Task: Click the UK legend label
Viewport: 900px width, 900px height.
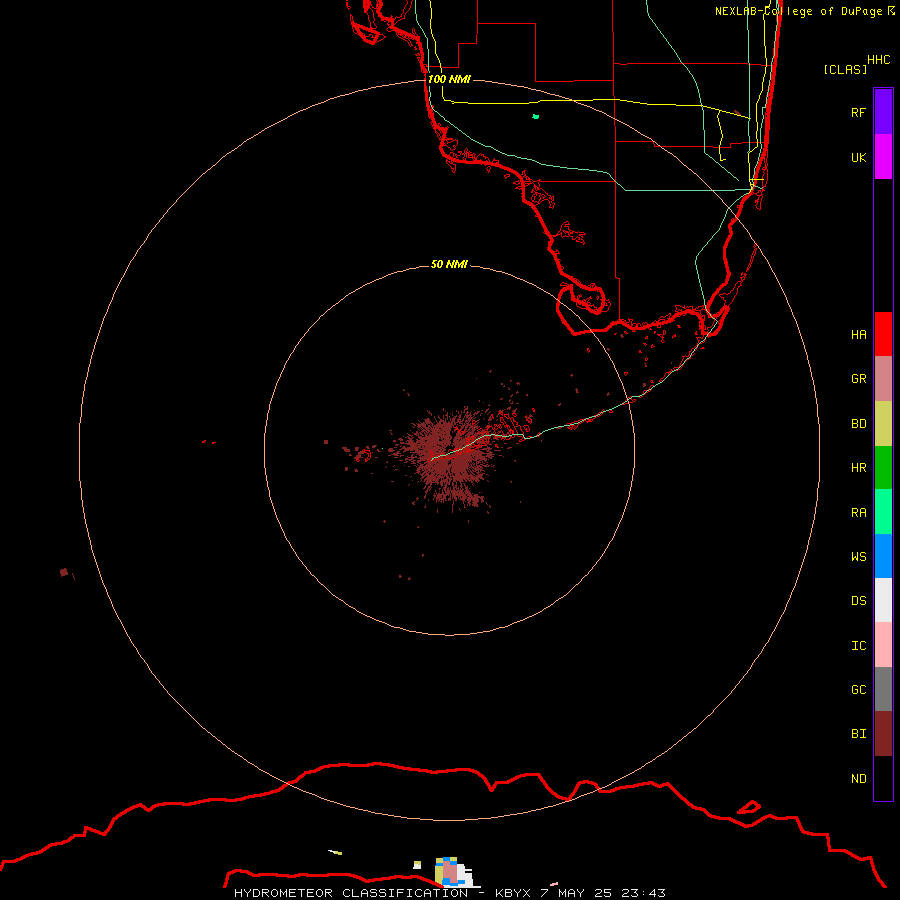Action: 858,157
